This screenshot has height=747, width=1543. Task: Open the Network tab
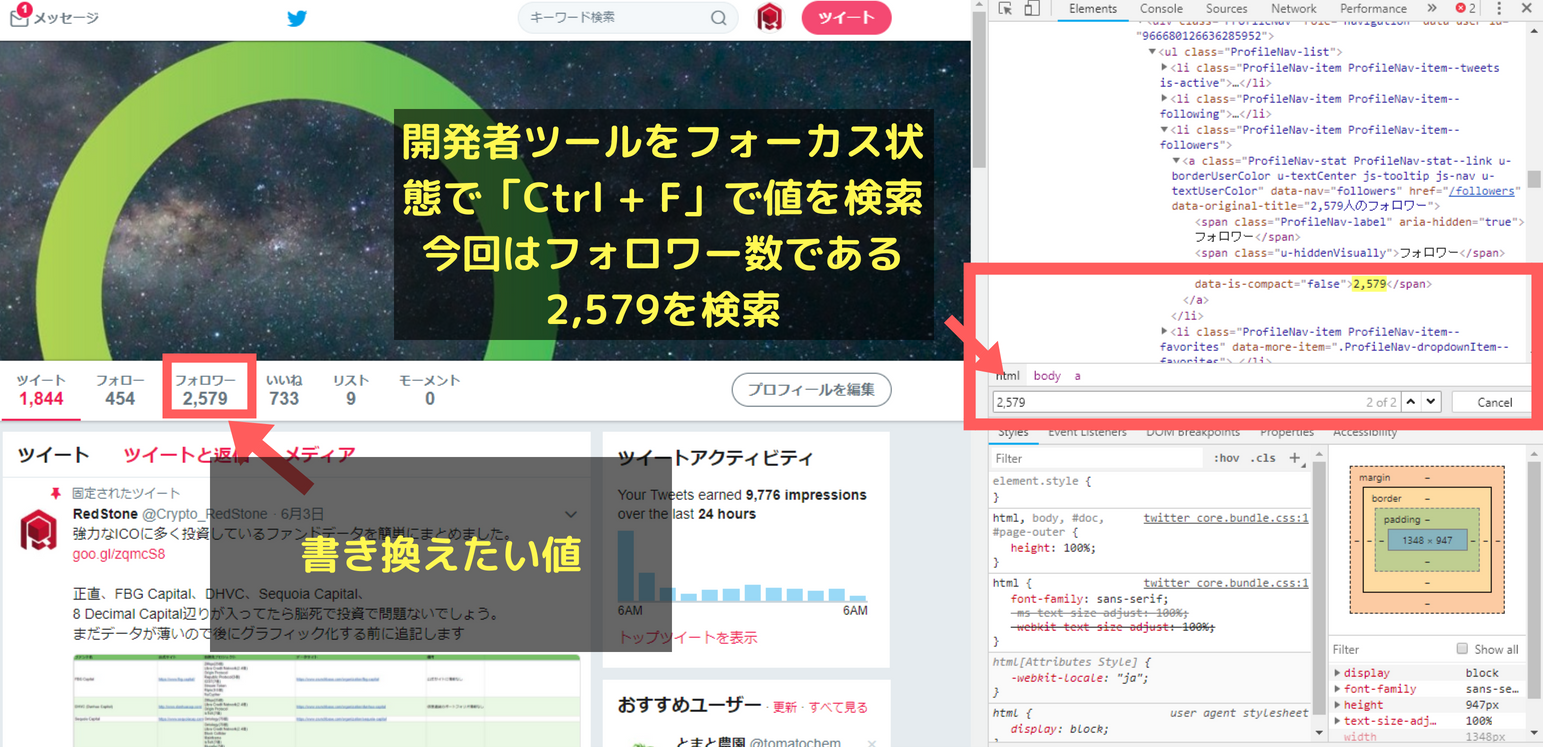pyautogui.click(x=1294, y=9)
